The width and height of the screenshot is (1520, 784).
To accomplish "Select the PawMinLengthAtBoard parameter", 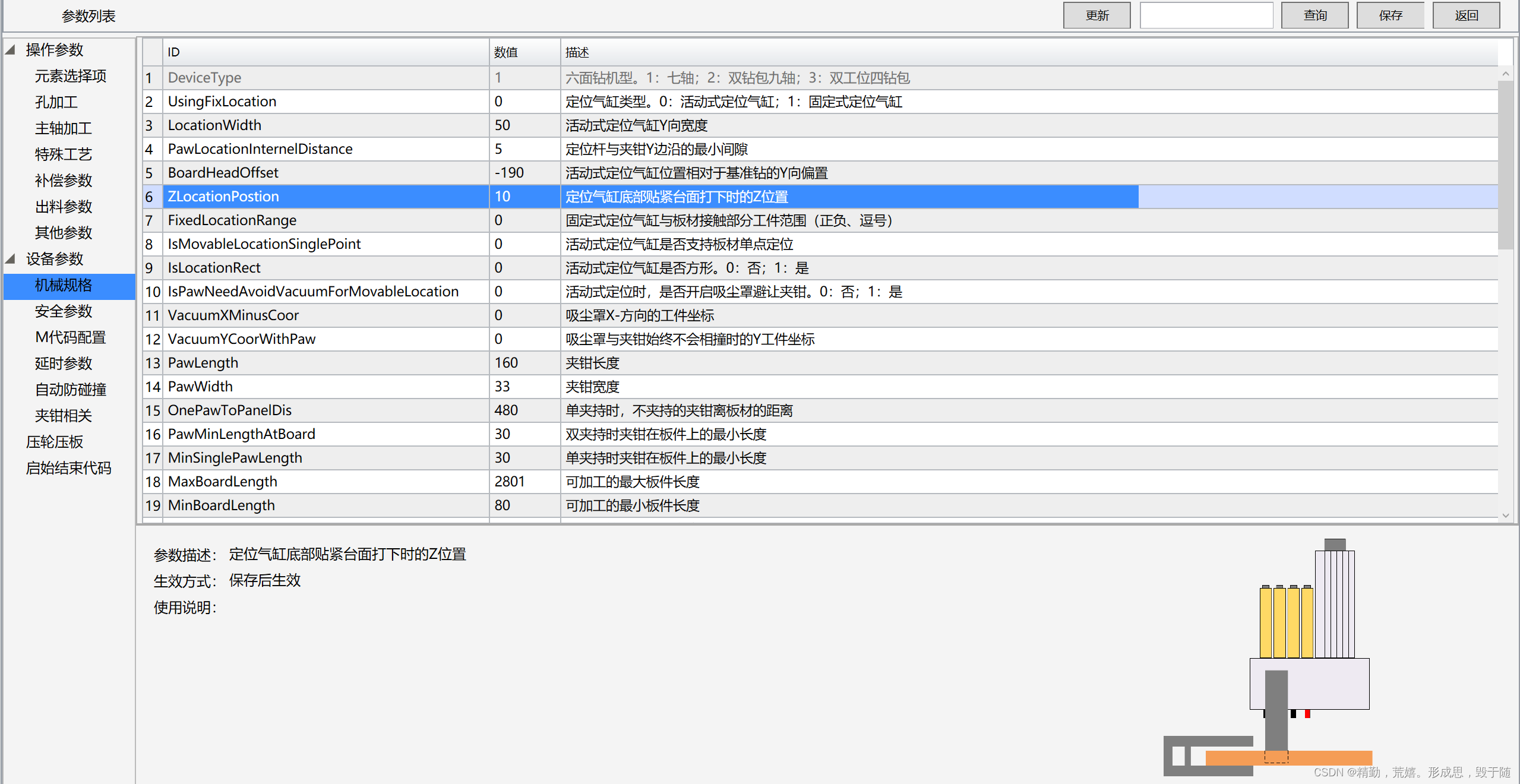I will [x=326, y=434].
